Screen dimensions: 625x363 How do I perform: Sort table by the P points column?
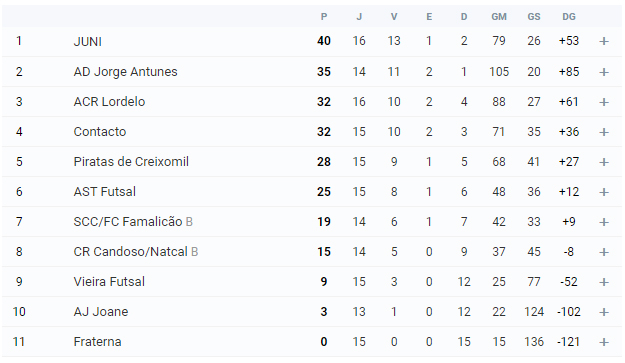[x=324, y=17]
